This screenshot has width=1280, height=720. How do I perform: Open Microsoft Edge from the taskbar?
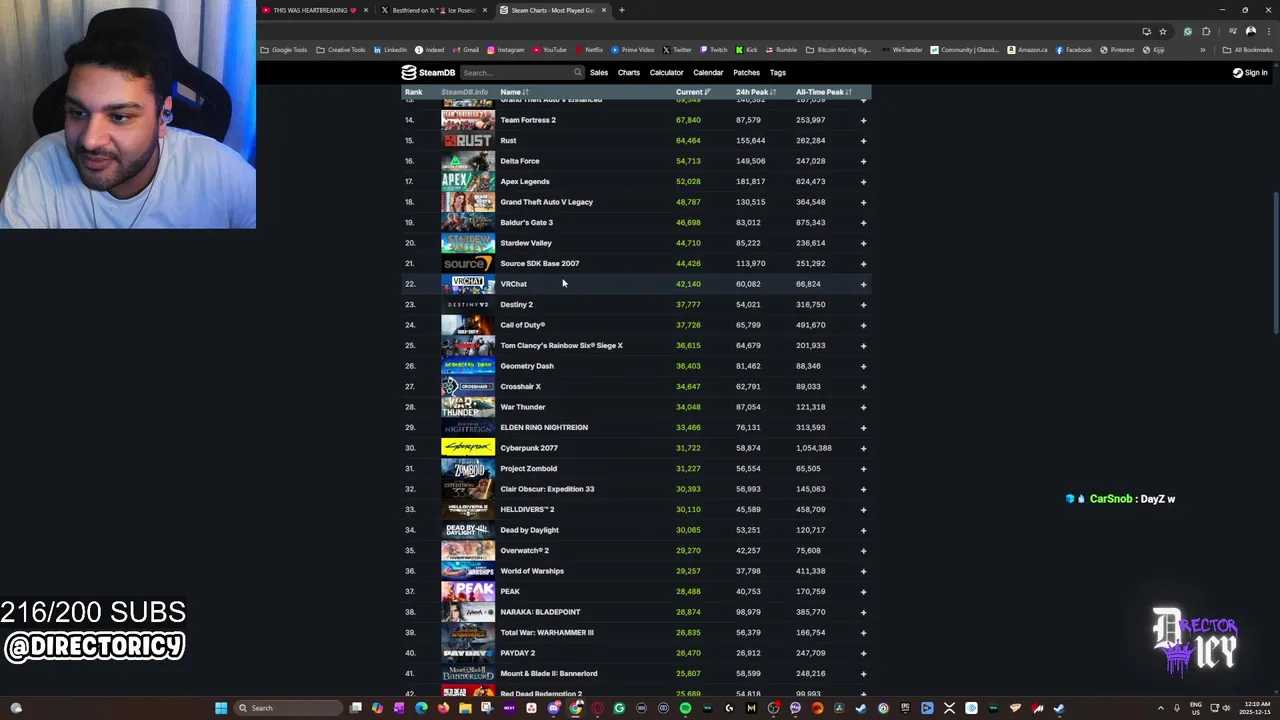(x=421, y=708)
